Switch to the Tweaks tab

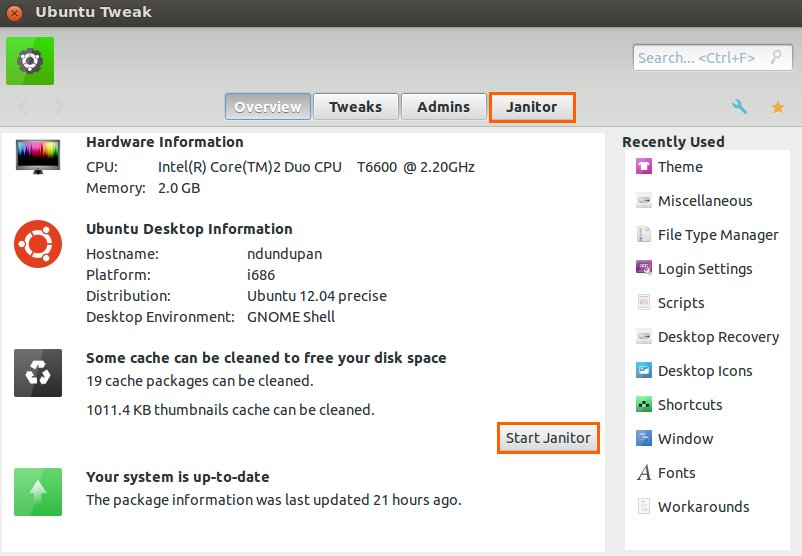pos(355,106)
